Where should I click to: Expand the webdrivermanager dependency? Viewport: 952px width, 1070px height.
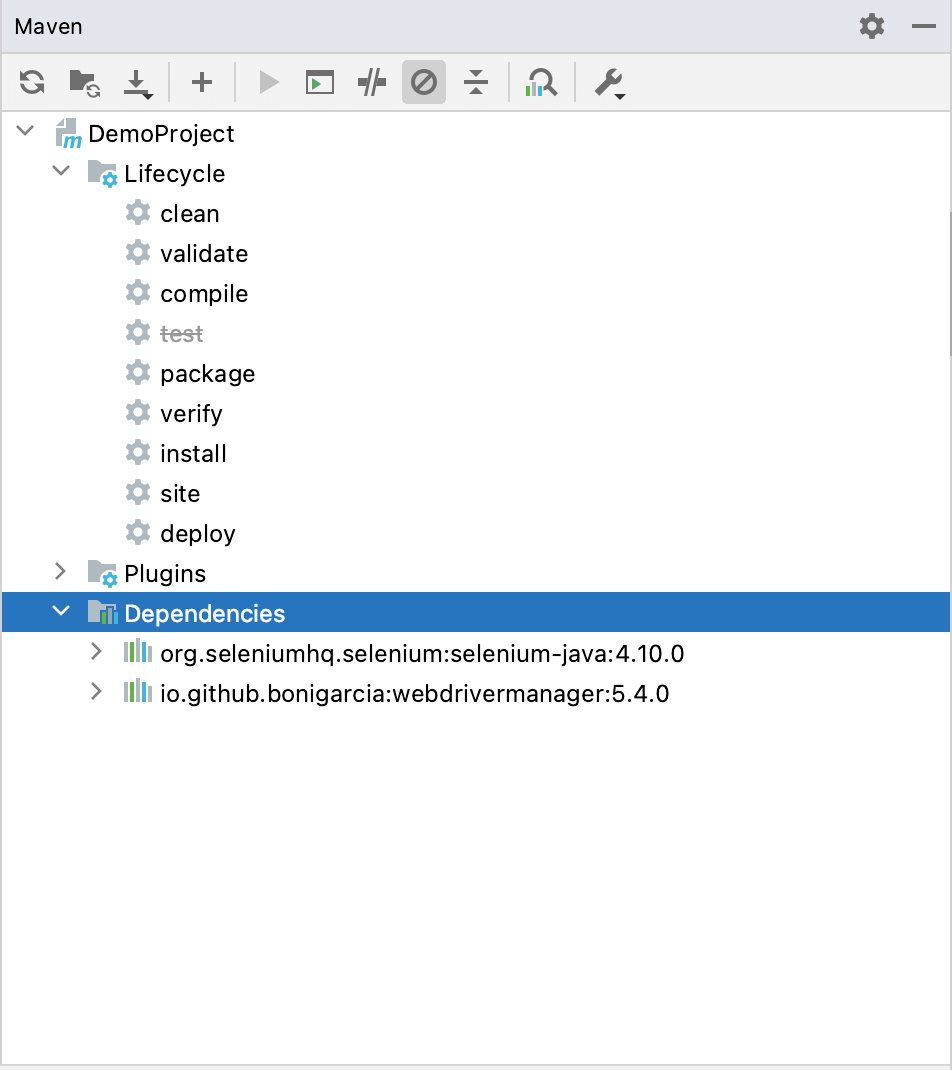click(95, 692)
